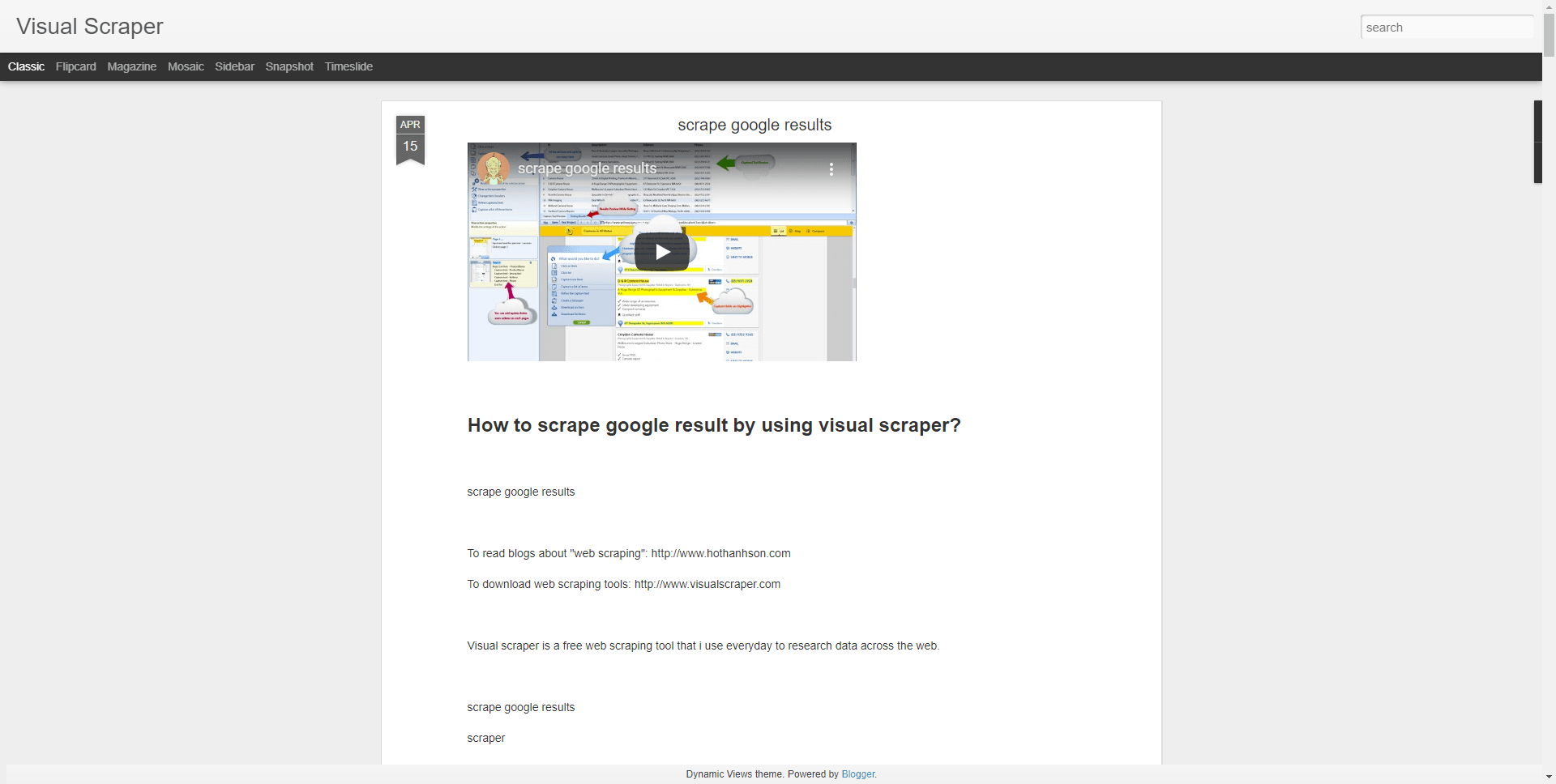
Task: Click the APR 15 date ribbon
Action: [410, 139]
